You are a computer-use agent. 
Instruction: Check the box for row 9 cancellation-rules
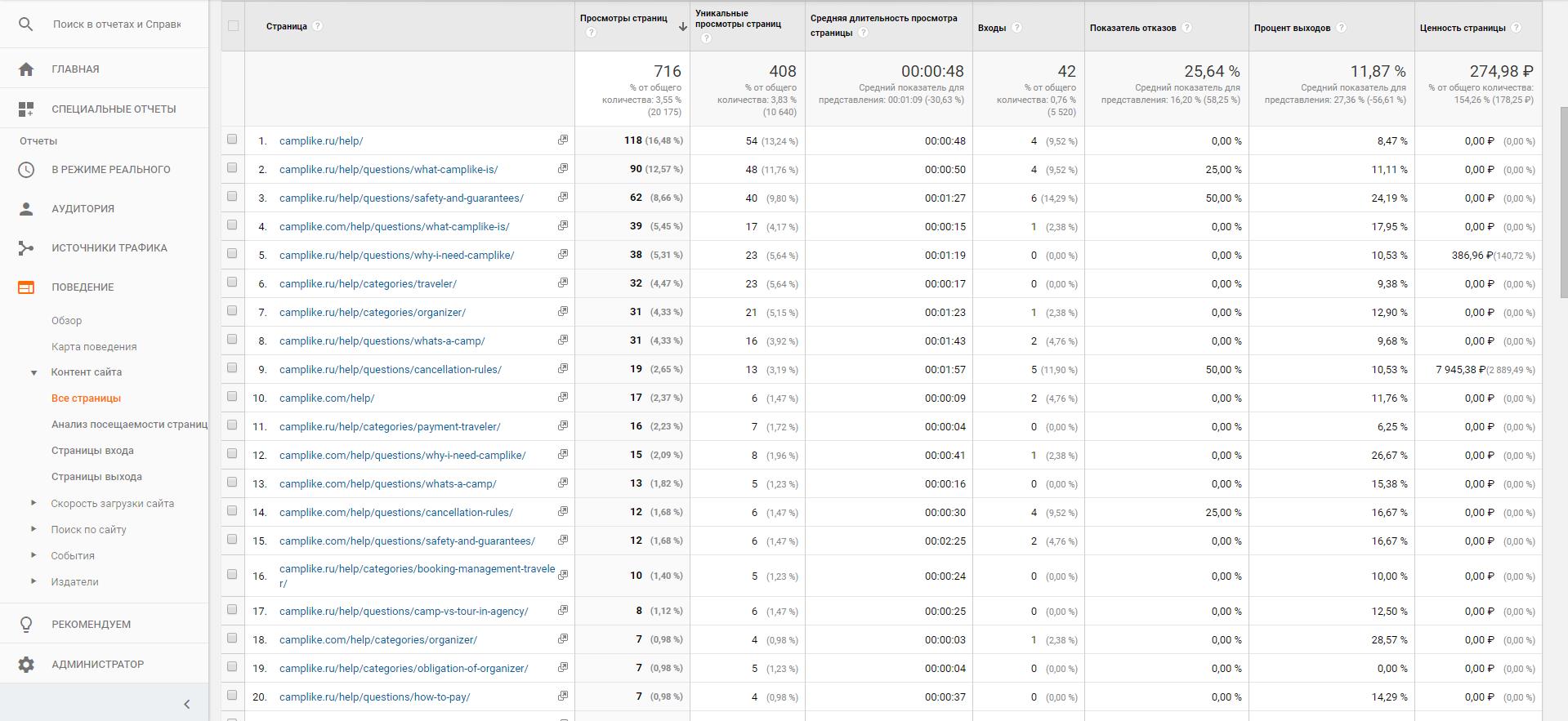233,368
